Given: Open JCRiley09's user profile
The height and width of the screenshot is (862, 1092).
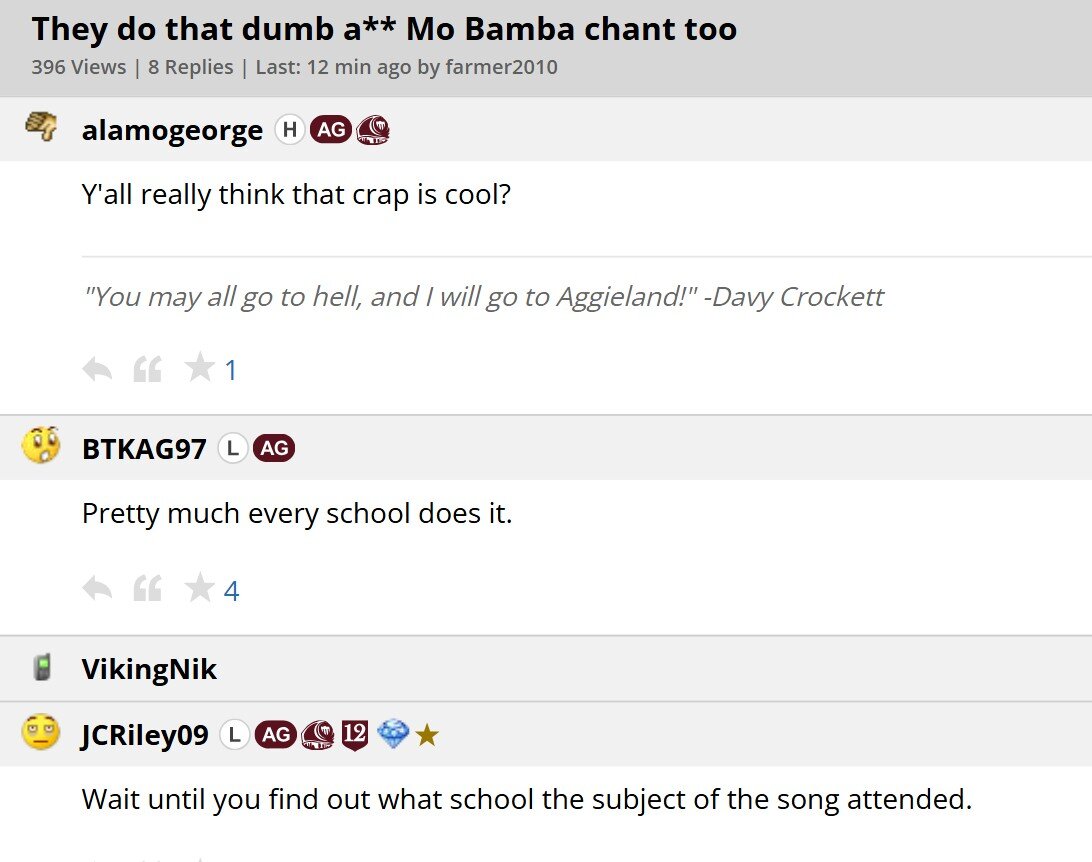Looking at the screenshot, I should click(145, 735).
